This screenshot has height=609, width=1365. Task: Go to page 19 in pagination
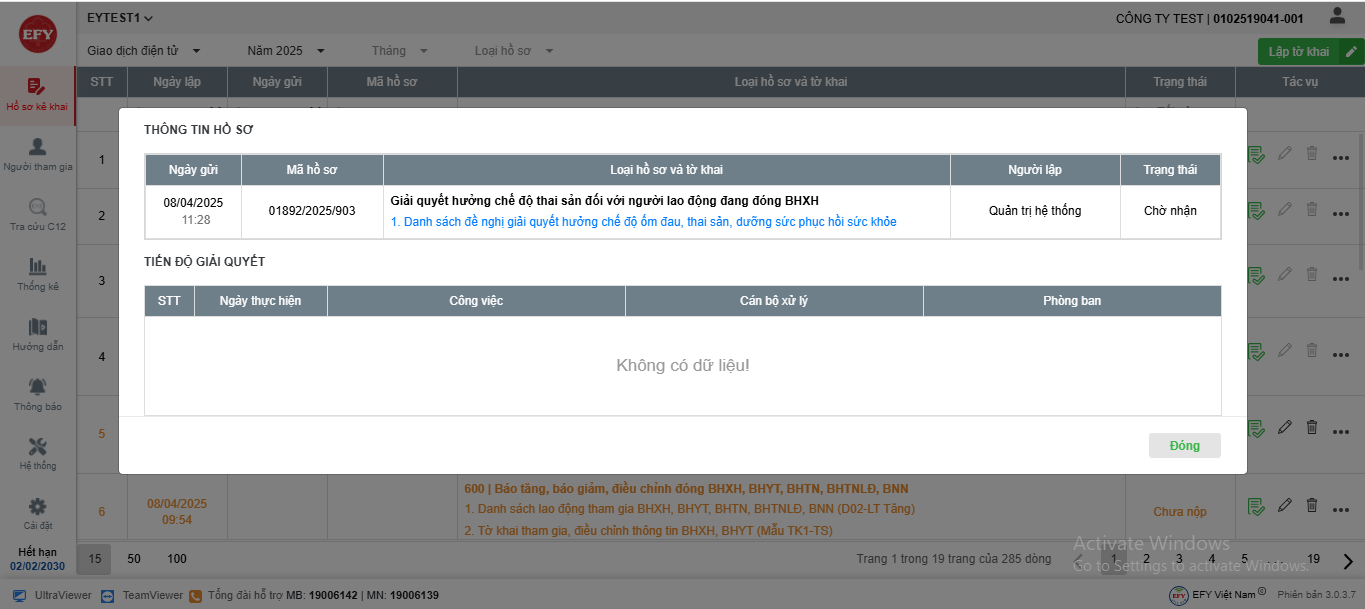pos(1313,559)
